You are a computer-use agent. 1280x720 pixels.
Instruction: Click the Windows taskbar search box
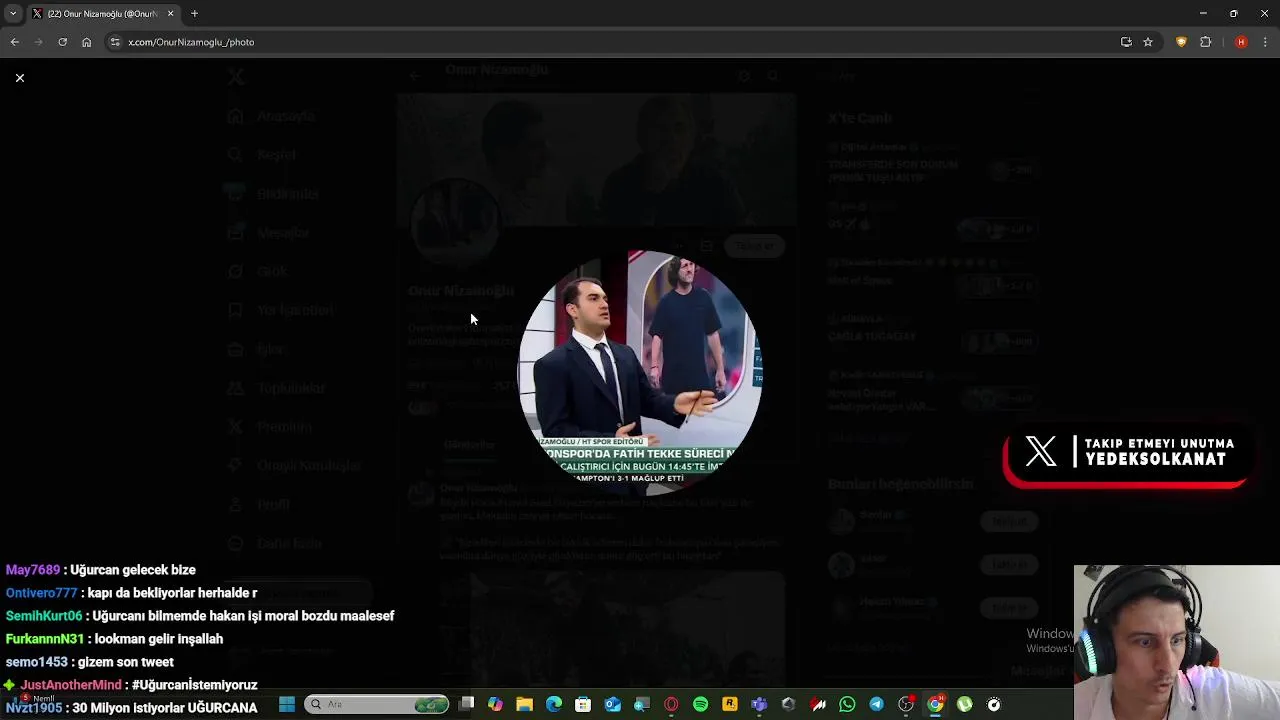[x=377, y=704]
